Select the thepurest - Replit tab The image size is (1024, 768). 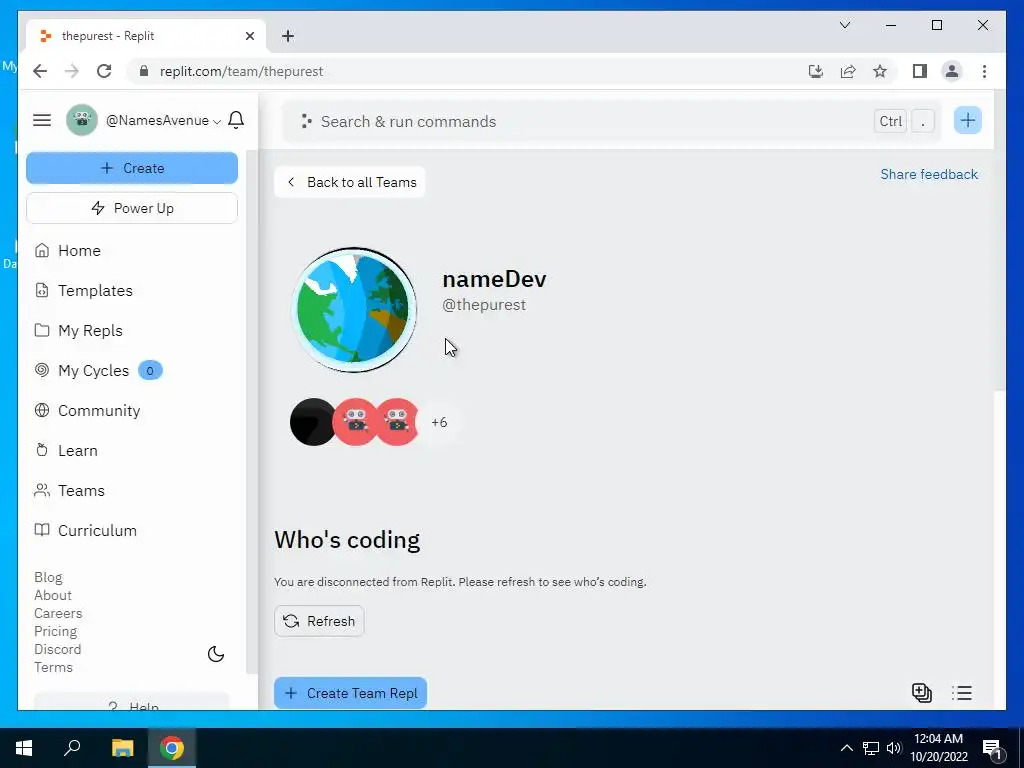click(145, 36)
